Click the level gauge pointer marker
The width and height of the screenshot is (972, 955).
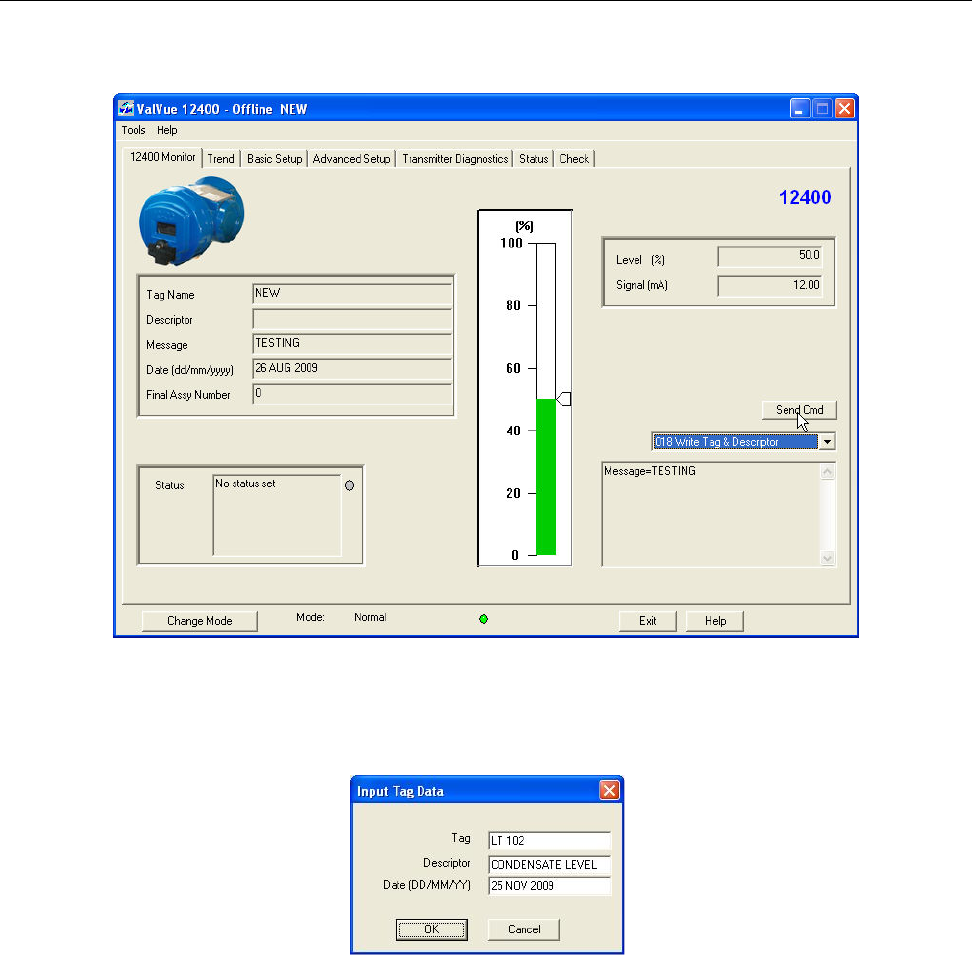tap(563, 399)
